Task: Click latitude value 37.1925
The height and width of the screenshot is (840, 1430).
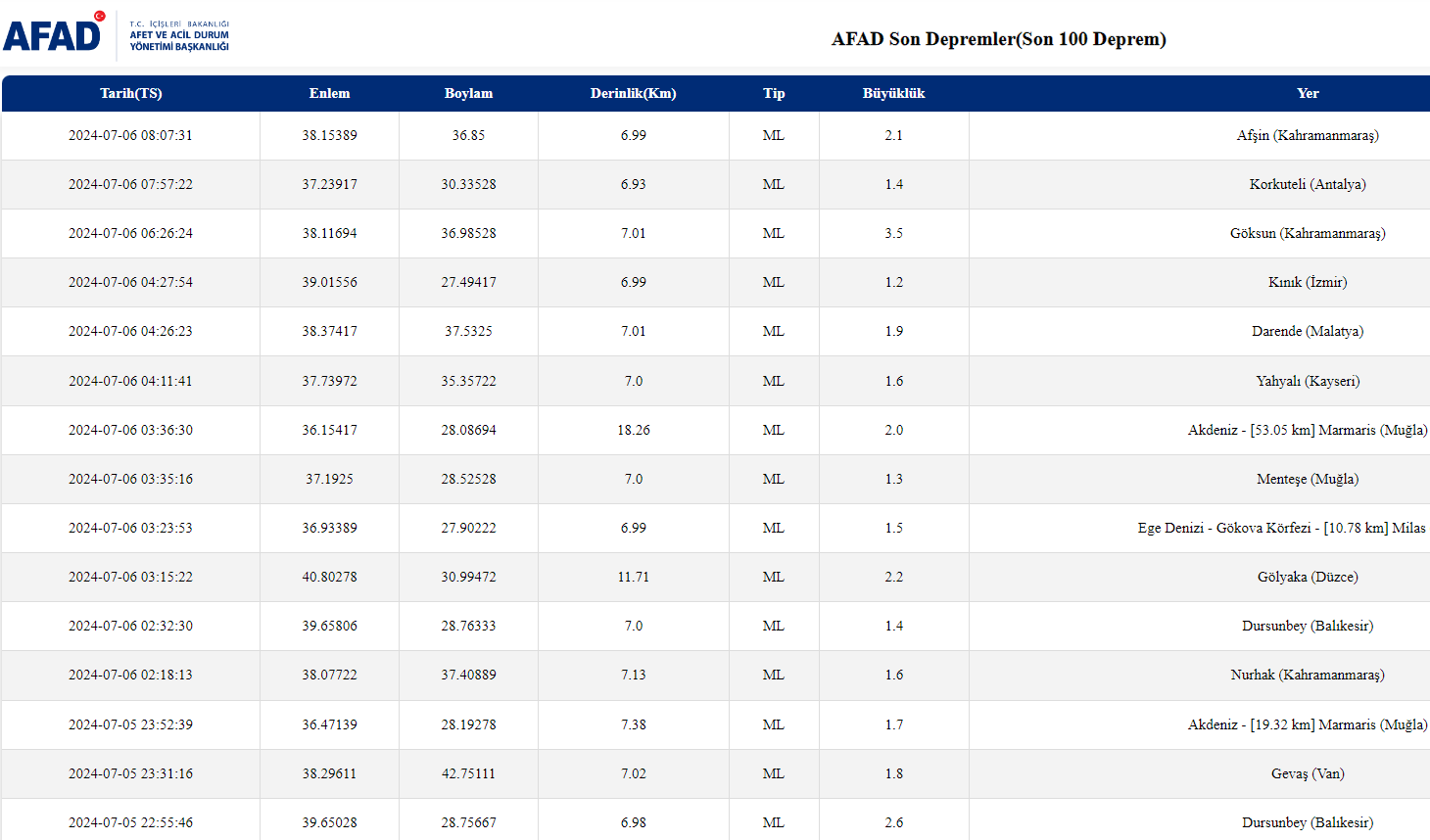Action: pos(329,479)
